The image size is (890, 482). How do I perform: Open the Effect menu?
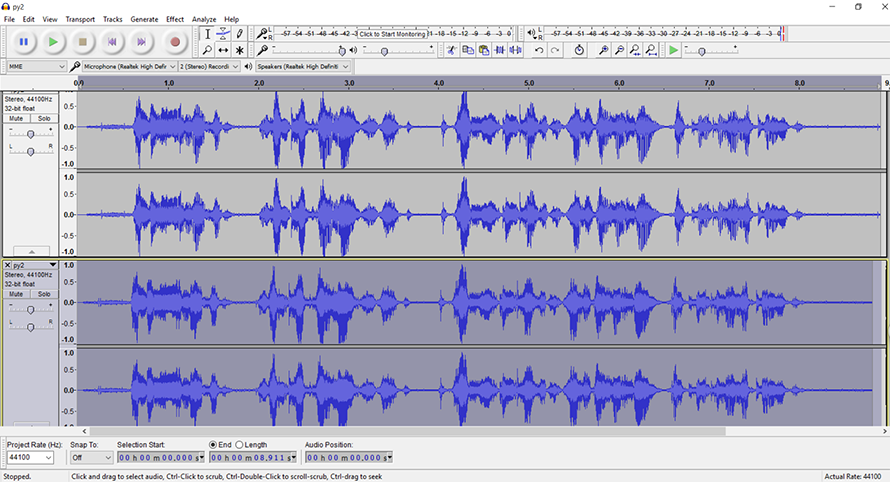tap(175, 19)
